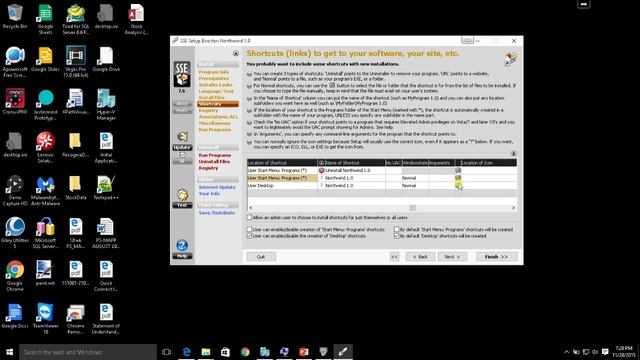Click the Update icon in left sidebar

click(x=182, y=137)
